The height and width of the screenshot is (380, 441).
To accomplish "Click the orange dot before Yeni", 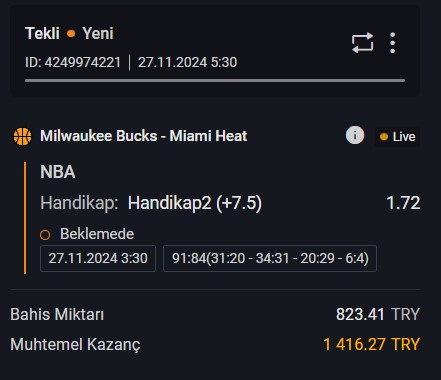I will (71, 34).
